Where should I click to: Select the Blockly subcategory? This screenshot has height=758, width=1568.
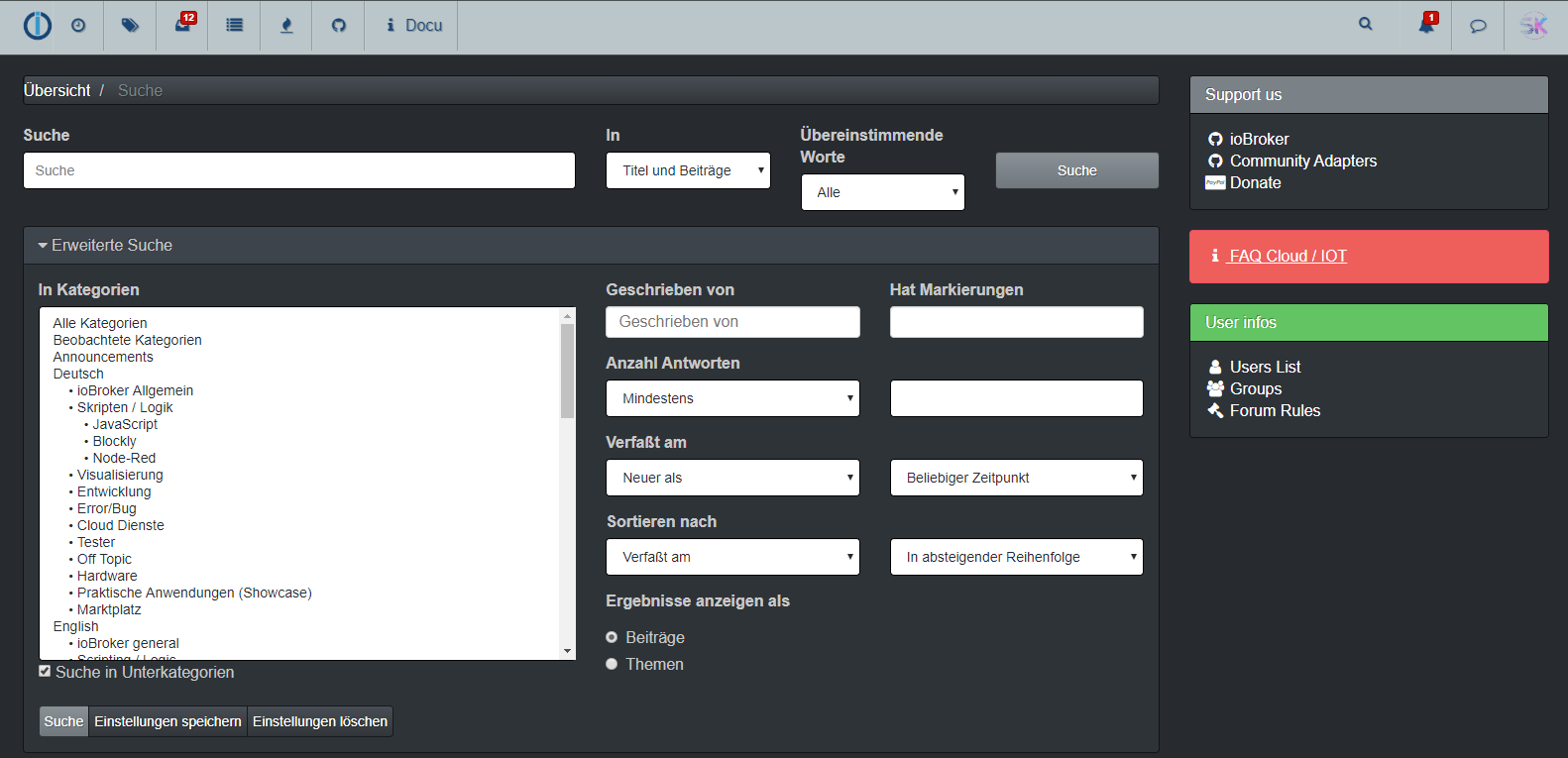[114, 441]
